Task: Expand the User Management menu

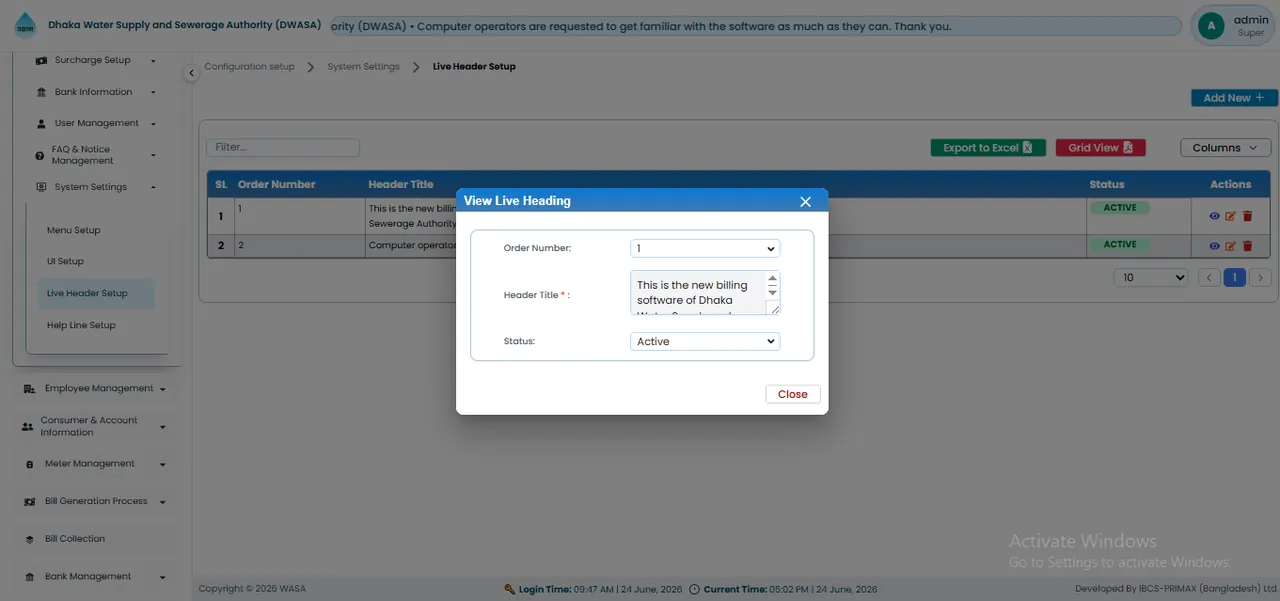Action: click(x=96, y=123)
